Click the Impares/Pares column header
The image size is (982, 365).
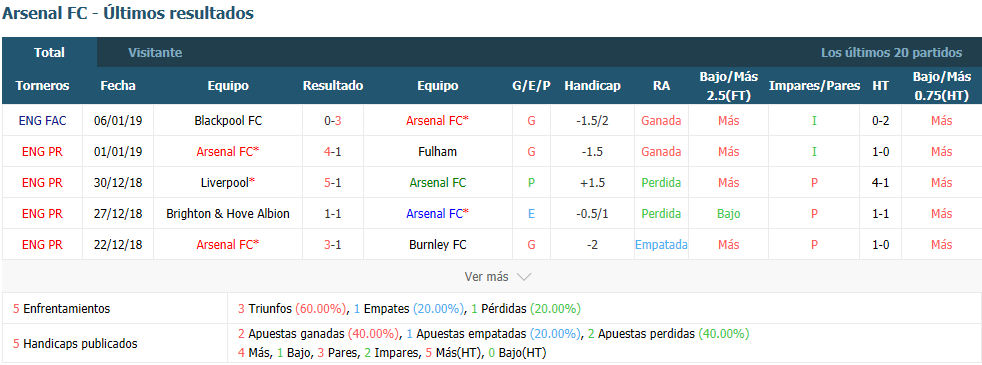click(x=814, y=86)
